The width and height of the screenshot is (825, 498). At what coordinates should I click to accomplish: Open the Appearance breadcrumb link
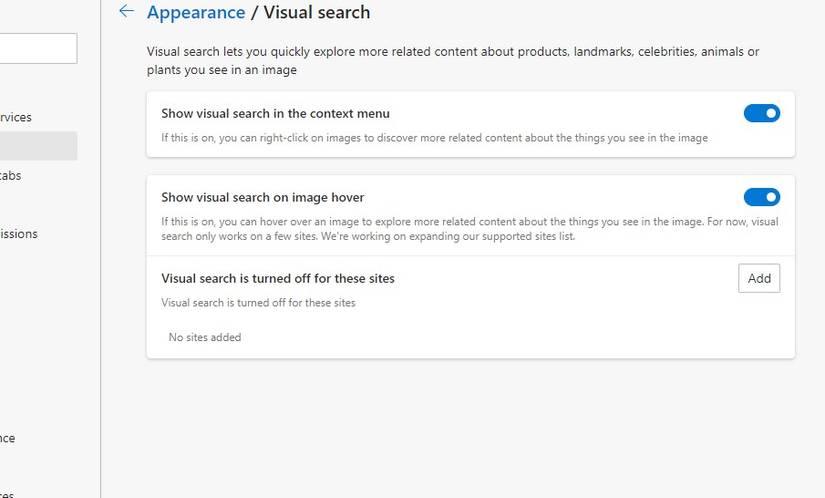point(196,13)
